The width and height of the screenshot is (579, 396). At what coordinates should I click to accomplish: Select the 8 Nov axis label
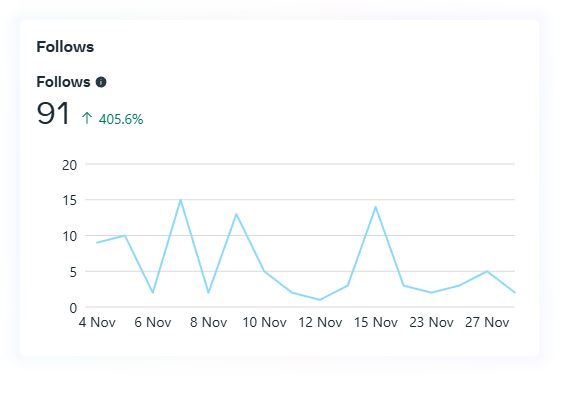pos(209,322)
